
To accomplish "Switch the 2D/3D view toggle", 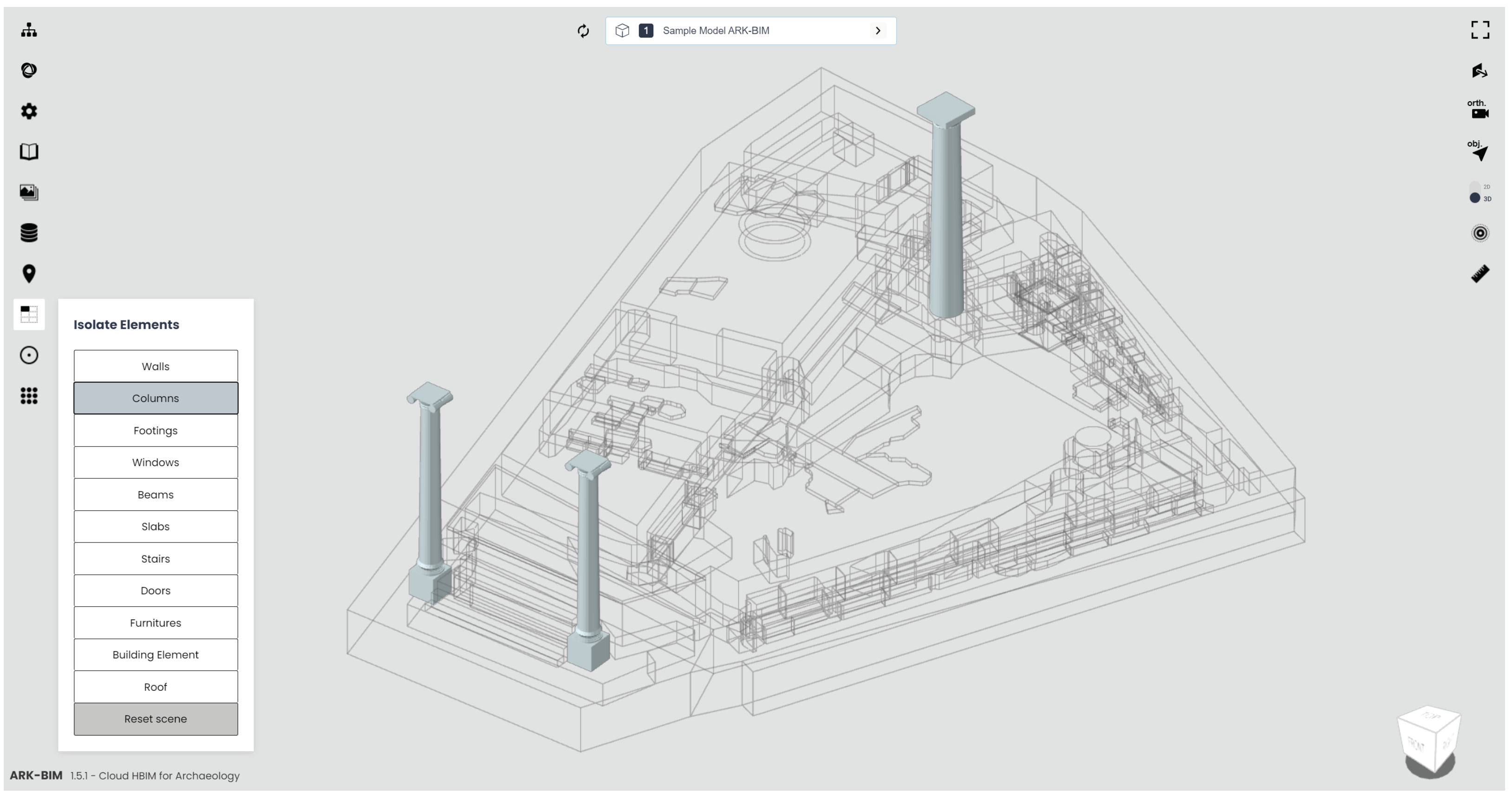I will click(1476, 193).
